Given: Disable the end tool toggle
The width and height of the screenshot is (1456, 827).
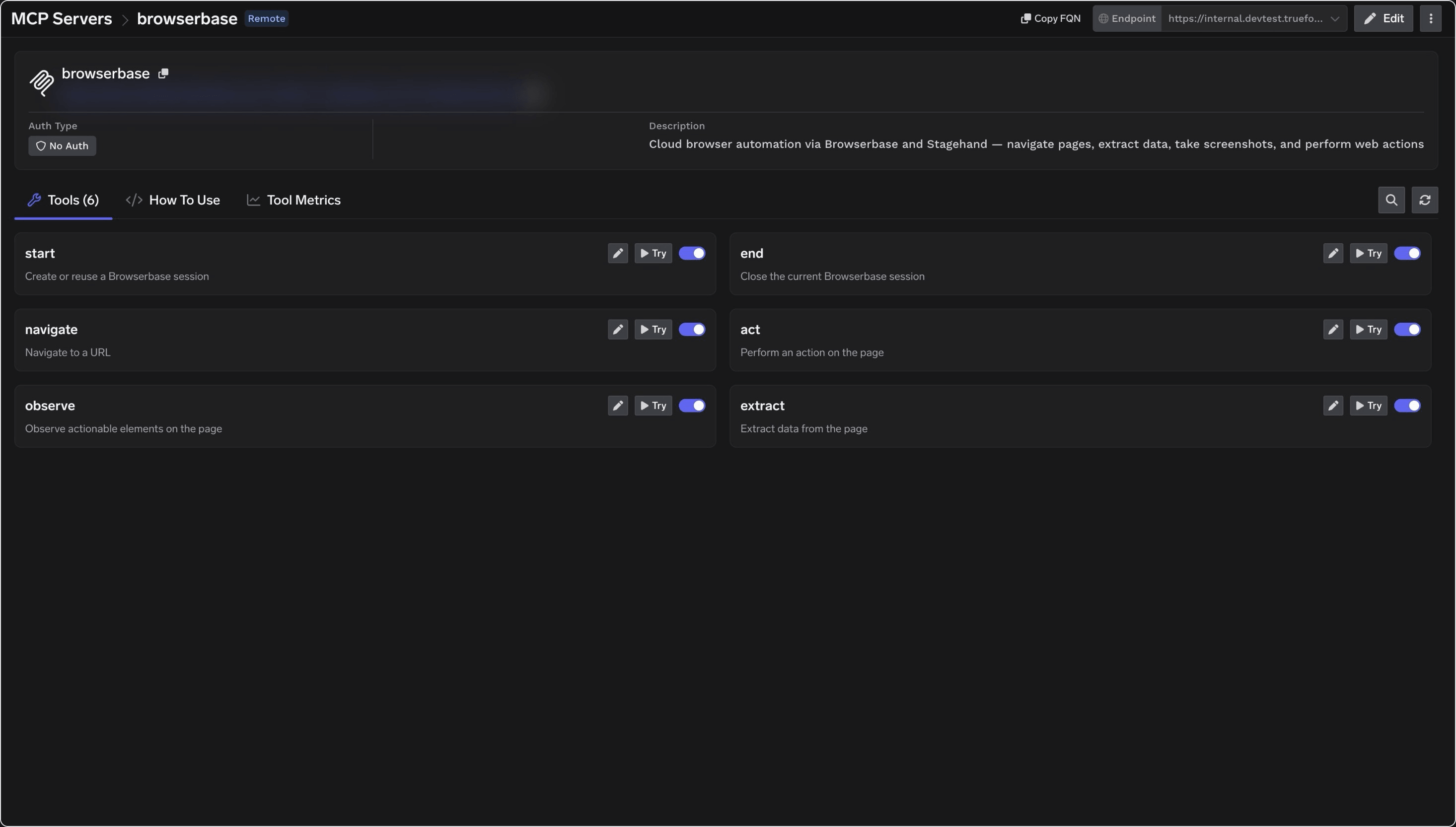Looking at the screenshot, I should click(x=1407, y=253).
